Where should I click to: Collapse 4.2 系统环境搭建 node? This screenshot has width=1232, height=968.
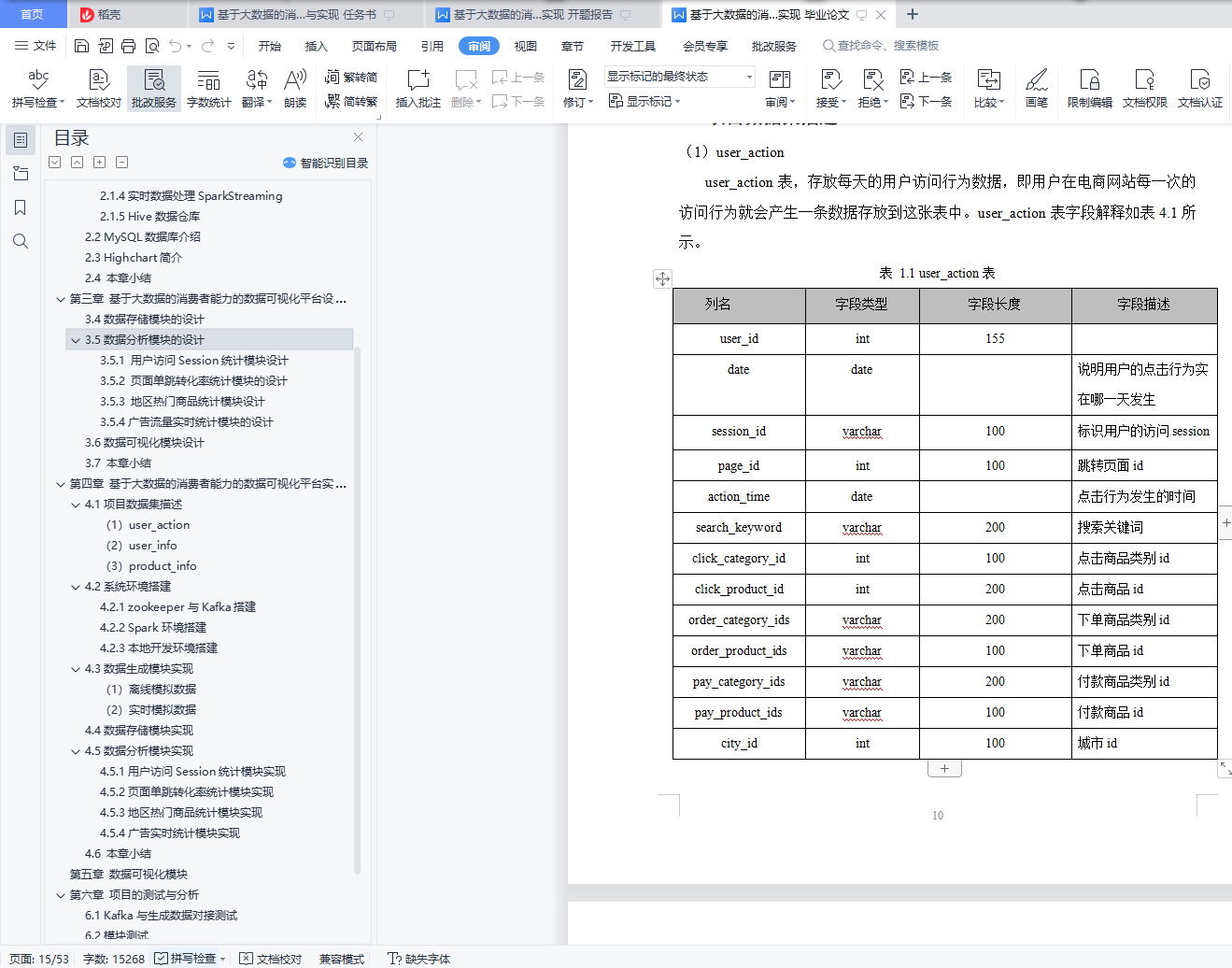pos(76,587)
